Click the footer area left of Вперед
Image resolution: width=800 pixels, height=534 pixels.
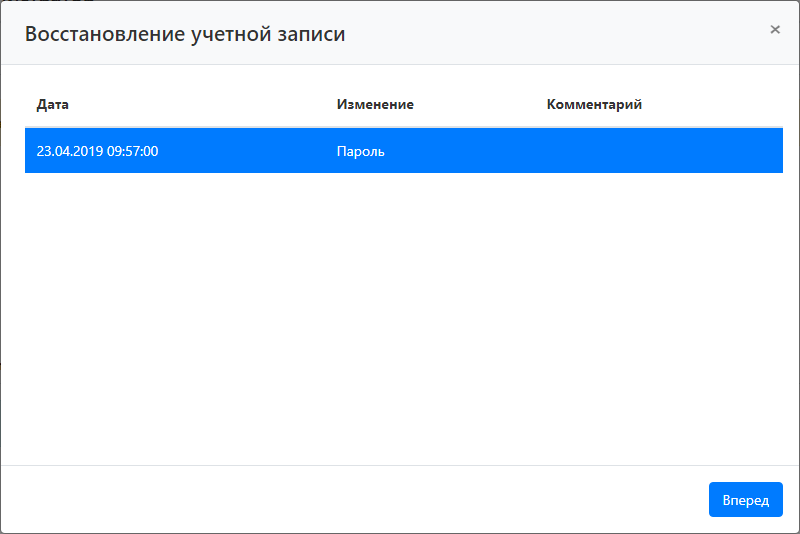pyautogui.click(x=350, y=499)
